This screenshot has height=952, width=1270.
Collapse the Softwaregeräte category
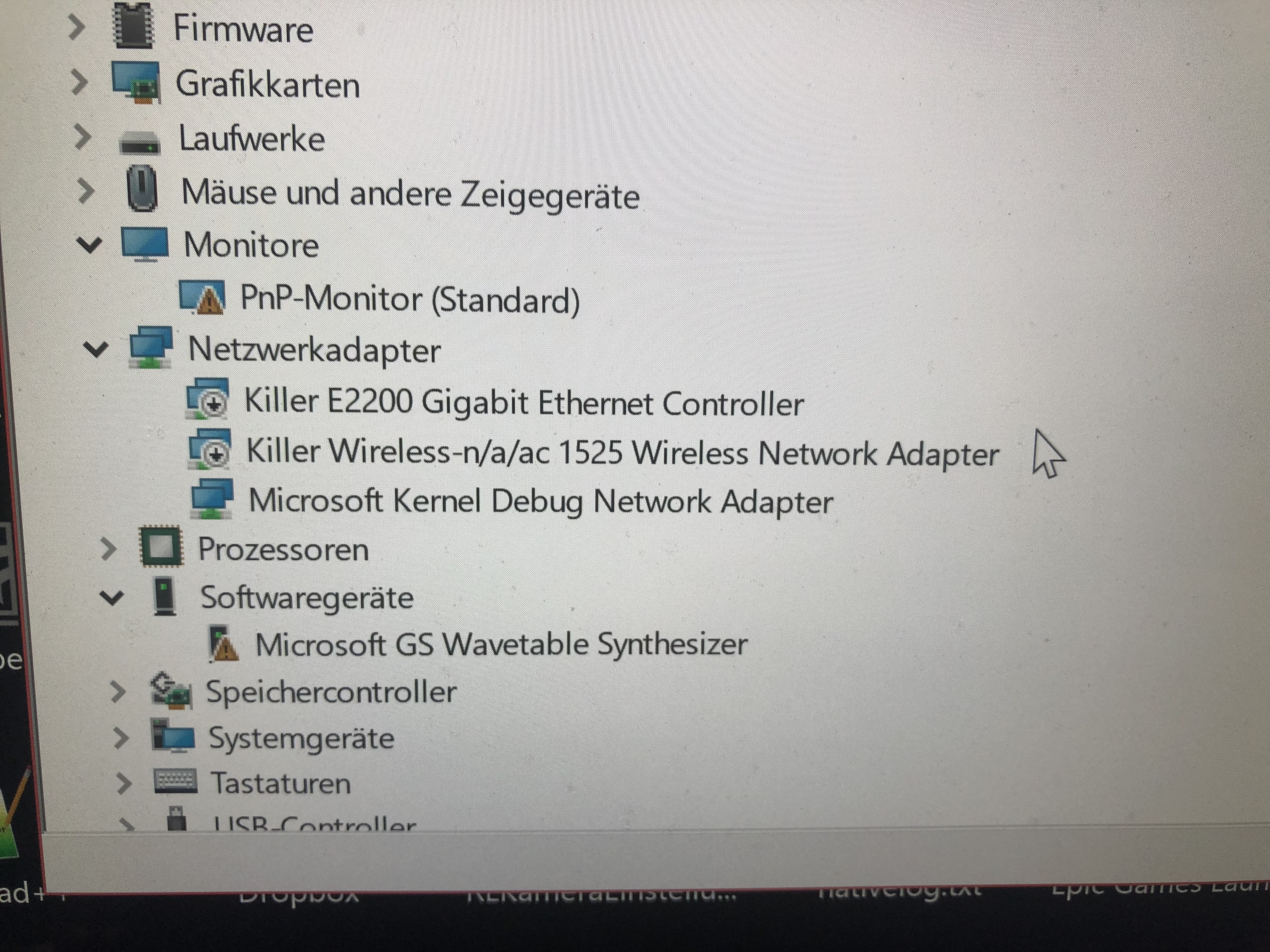112,598
